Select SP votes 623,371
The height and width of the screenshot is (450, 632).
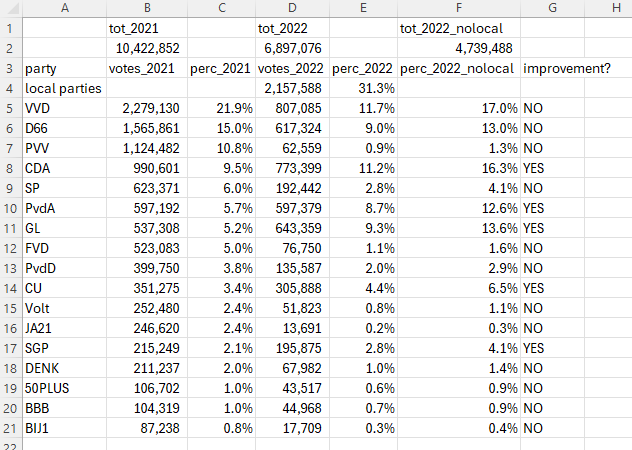pos(147,188)
